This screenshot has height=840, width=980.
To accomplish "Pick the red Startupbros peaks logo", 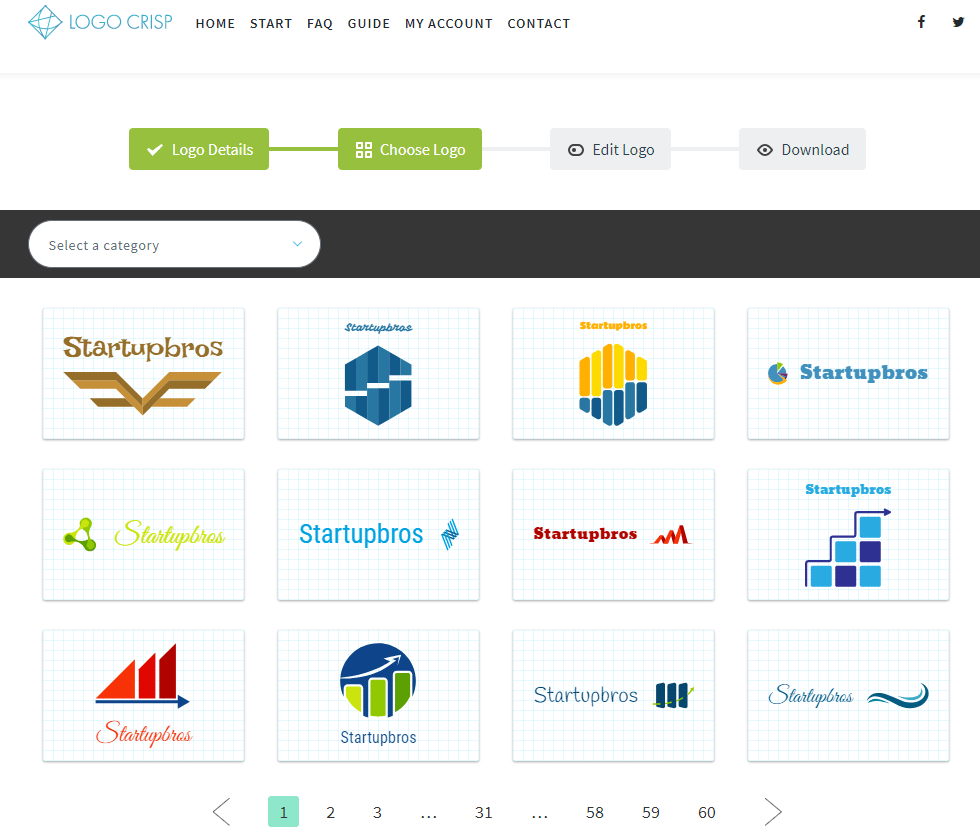I will [x=613, y=535].
